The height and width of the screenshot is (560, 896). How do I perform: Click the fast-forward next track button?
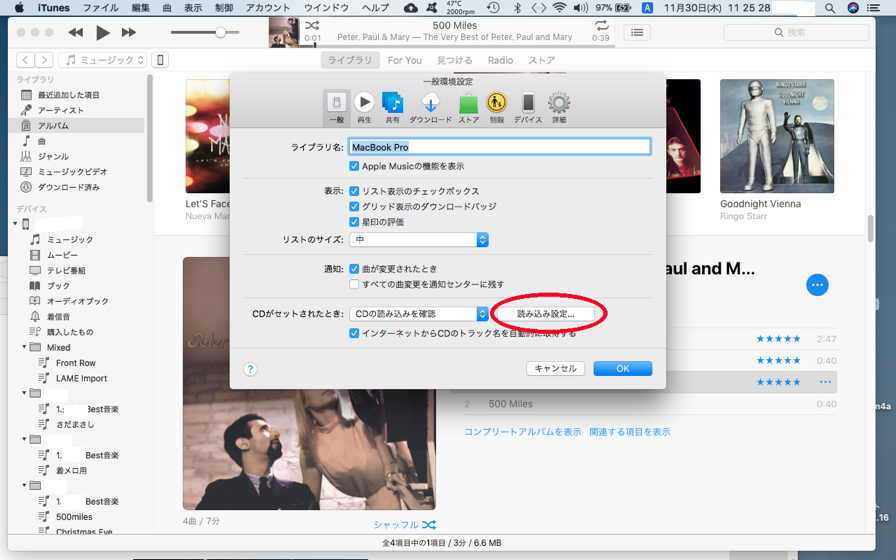point(129,33)
